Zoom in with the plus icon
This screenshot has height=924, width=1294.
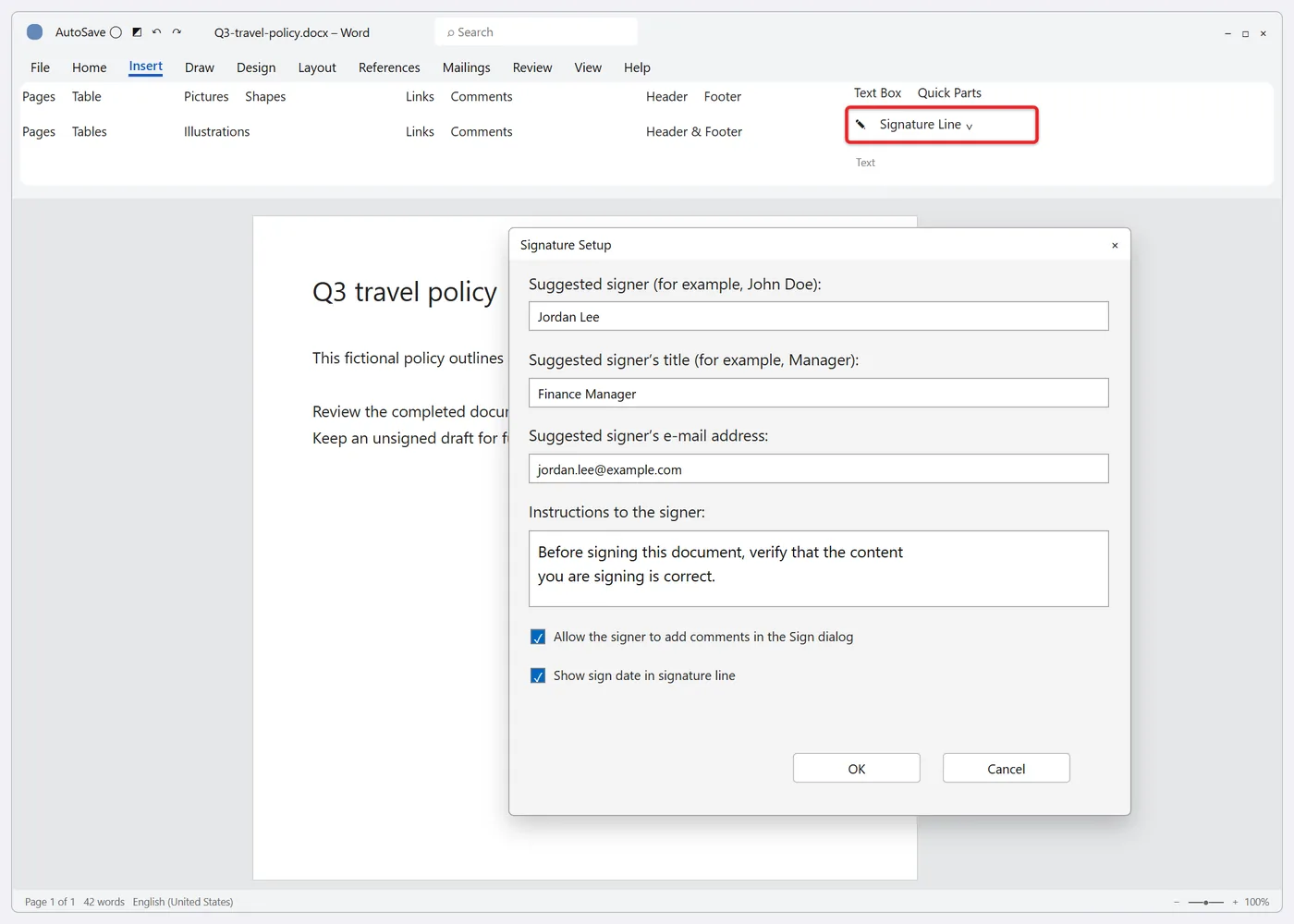(x=1235, y=902)
